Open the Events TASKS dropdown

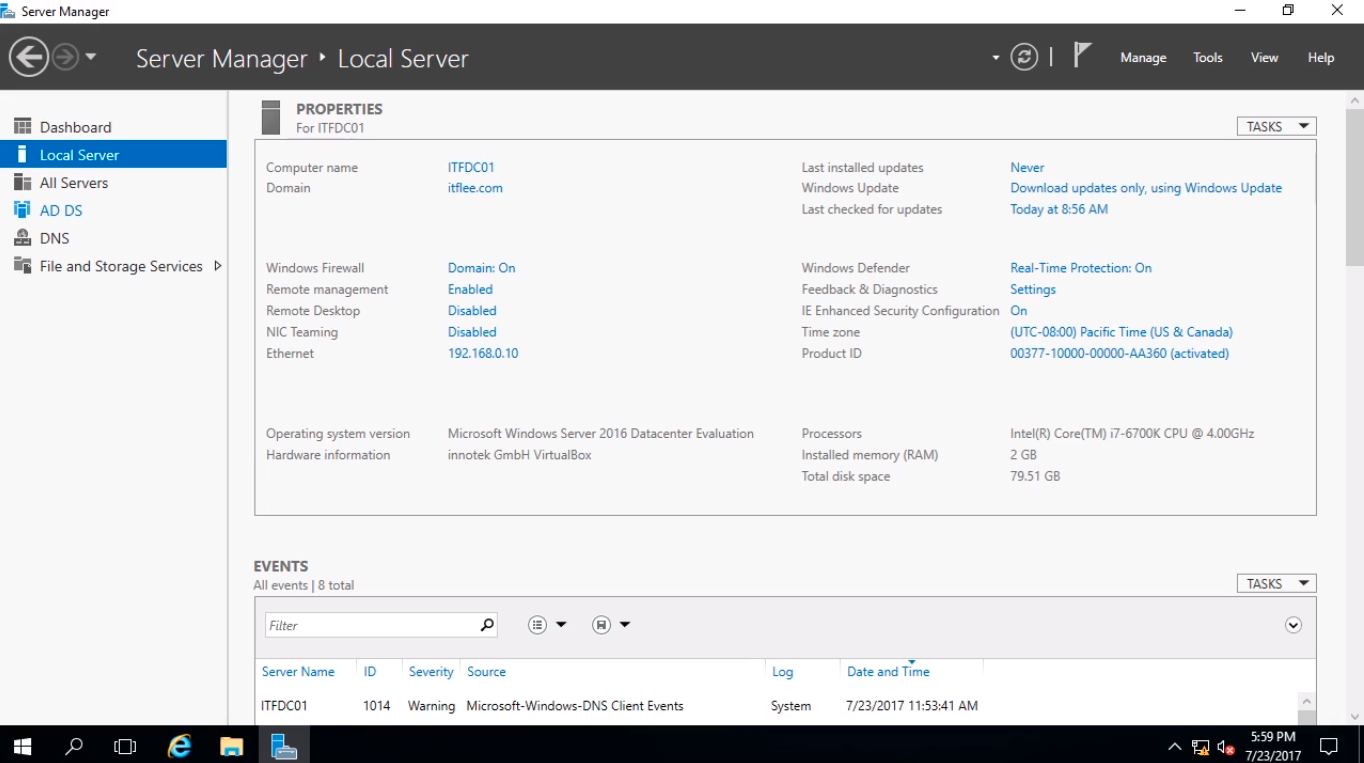pyautogui.click(x=1276, y=584)
